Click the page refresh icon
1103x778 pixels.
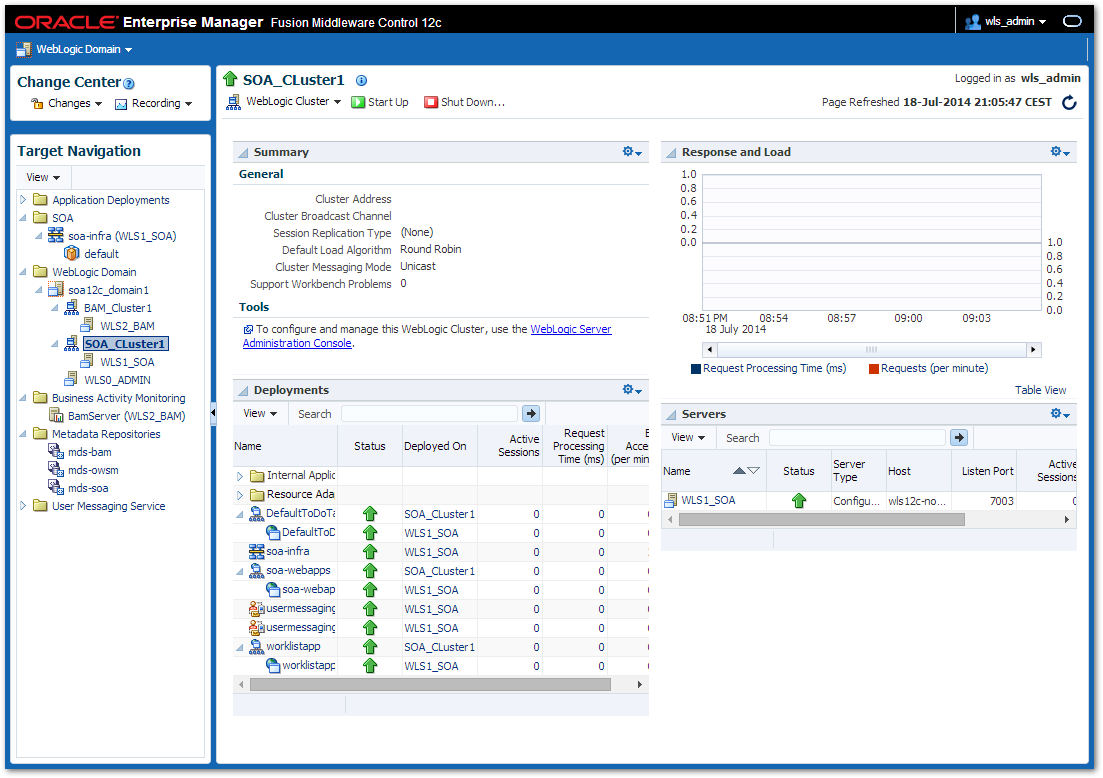pyautogui.click(x=1069, y=102)
